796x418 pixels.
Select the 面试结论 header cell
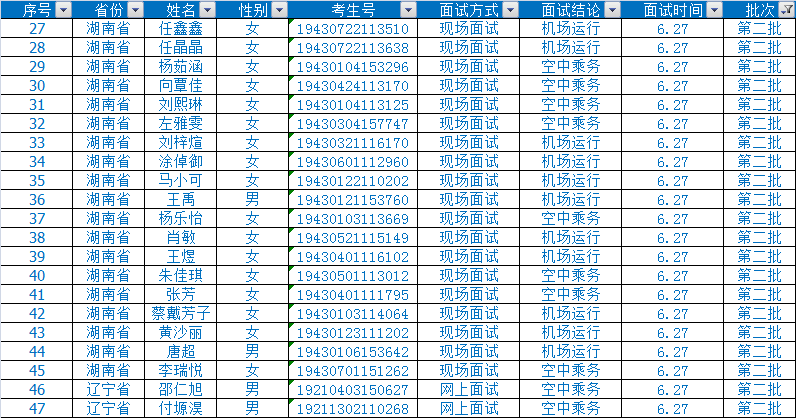[x=570, y=10]
